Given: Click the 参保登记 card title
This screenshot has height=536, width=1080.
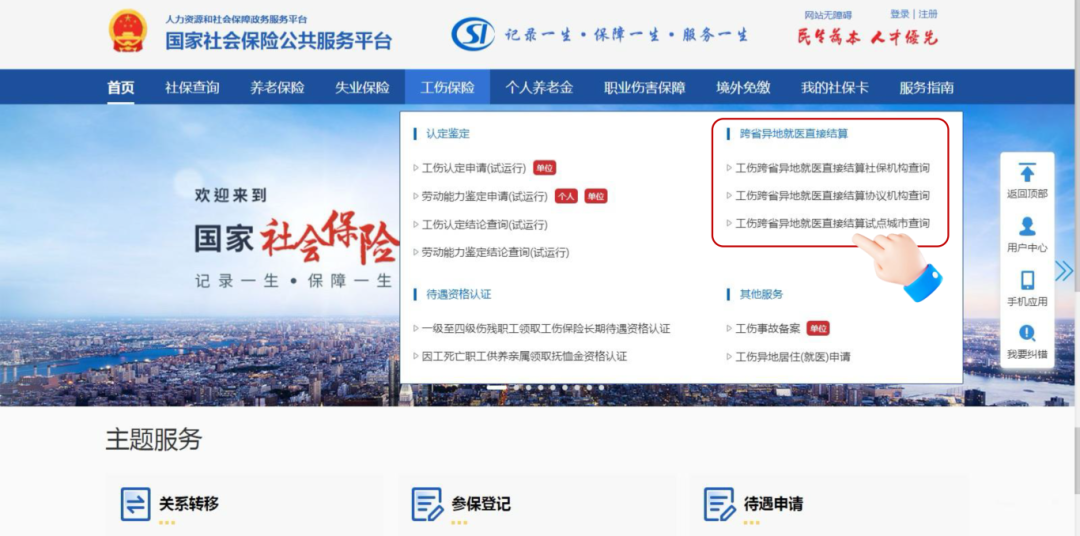Looking at the screenshot, I should click(481, 504).
